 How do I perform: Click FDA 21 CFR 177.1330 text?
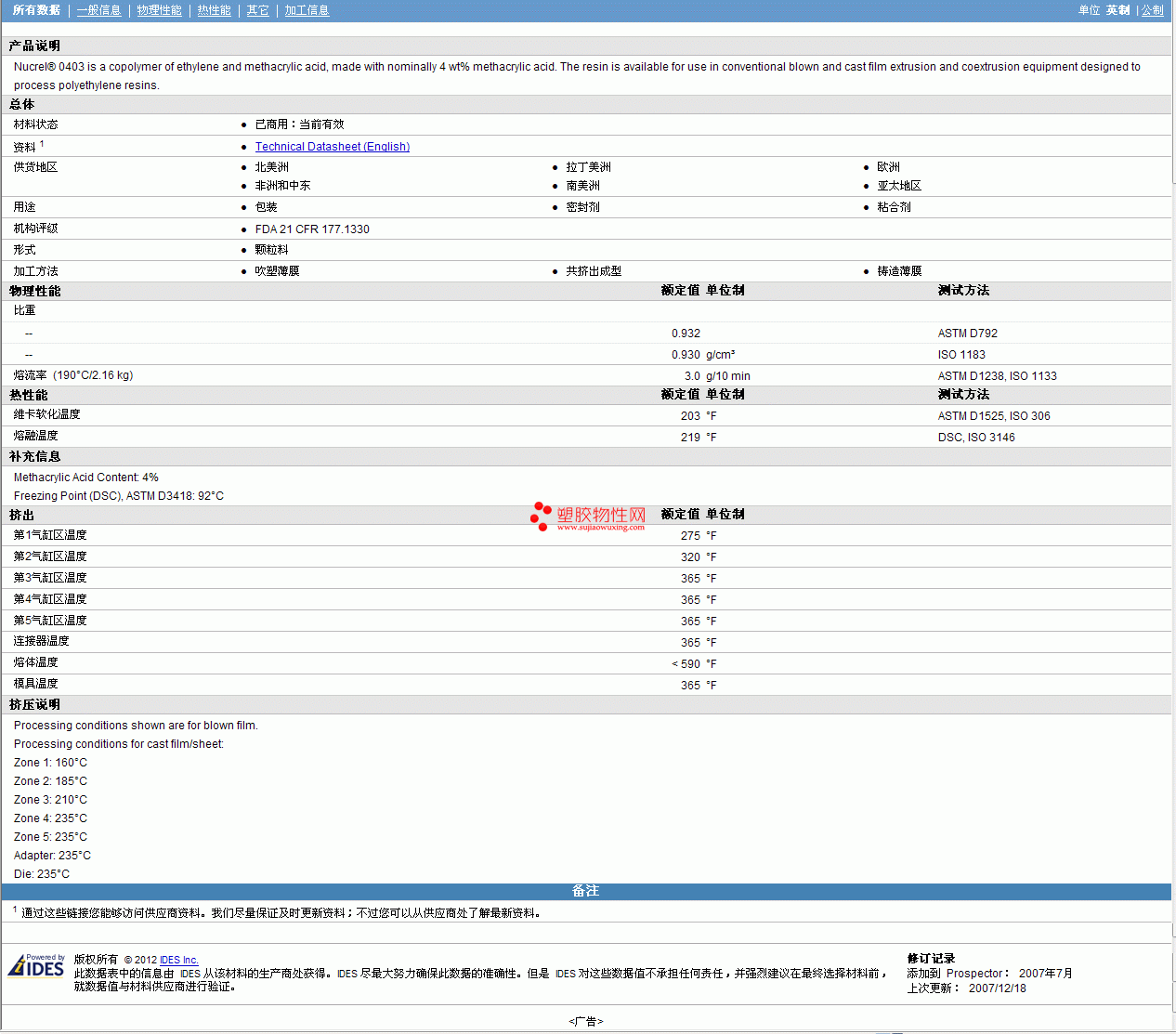(312, 229)
